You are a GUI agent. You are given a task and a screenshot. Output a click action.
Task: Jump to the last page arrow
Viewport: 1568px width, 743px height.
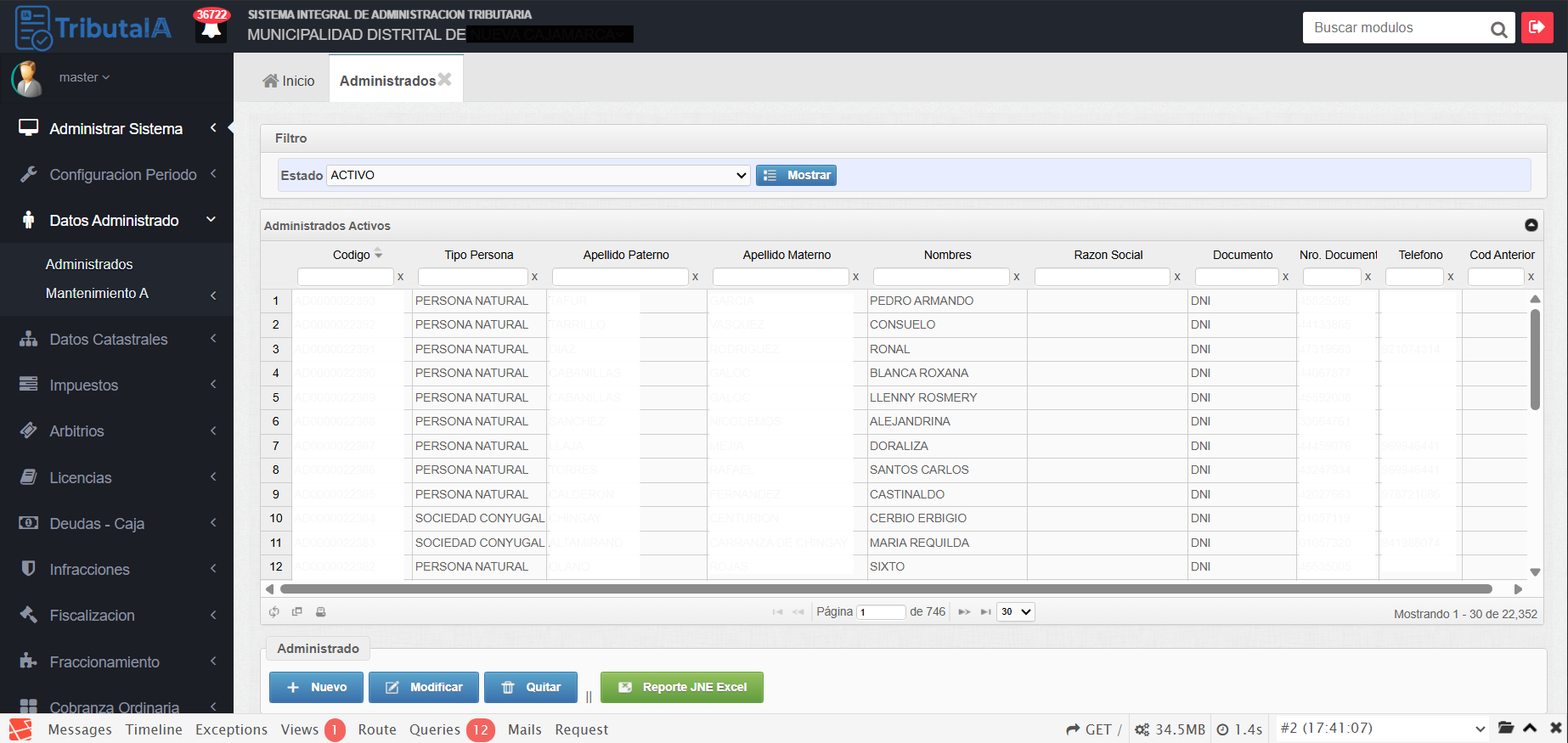(985, 611)
